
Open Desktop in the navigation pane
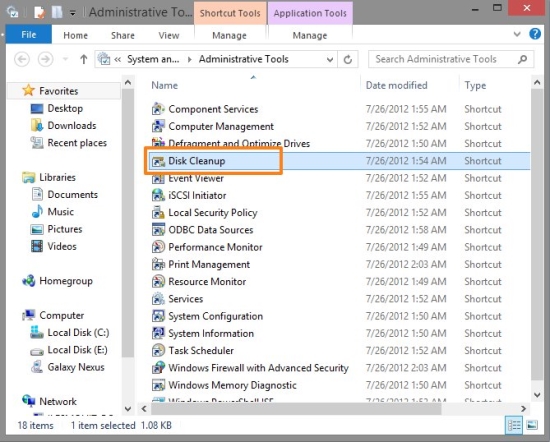click(65, 108)
